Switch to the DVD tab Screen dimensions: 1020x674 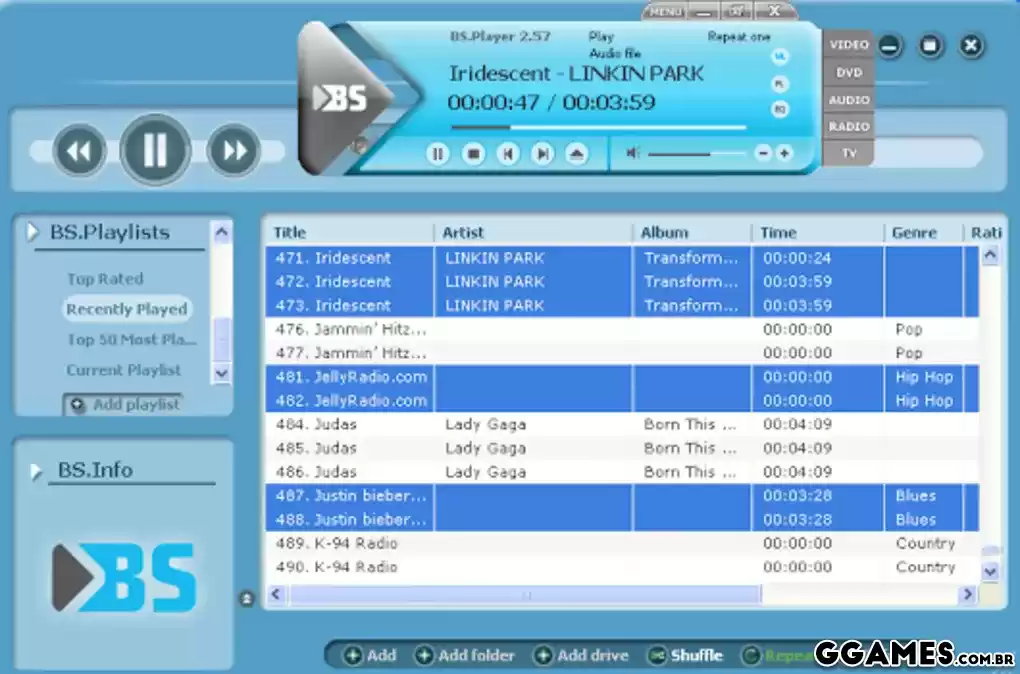pos(849,73)
